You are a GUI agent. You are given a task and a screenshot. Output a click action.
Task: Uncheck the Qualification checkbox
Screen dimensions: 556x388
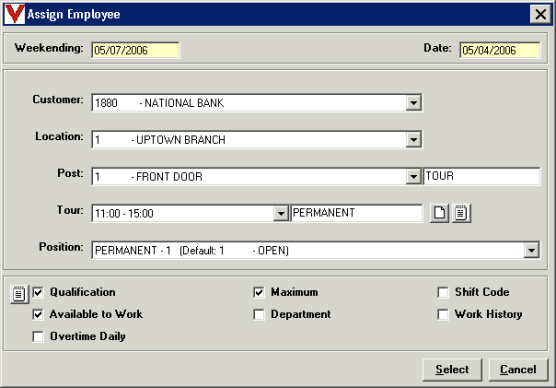coord(38,293)
